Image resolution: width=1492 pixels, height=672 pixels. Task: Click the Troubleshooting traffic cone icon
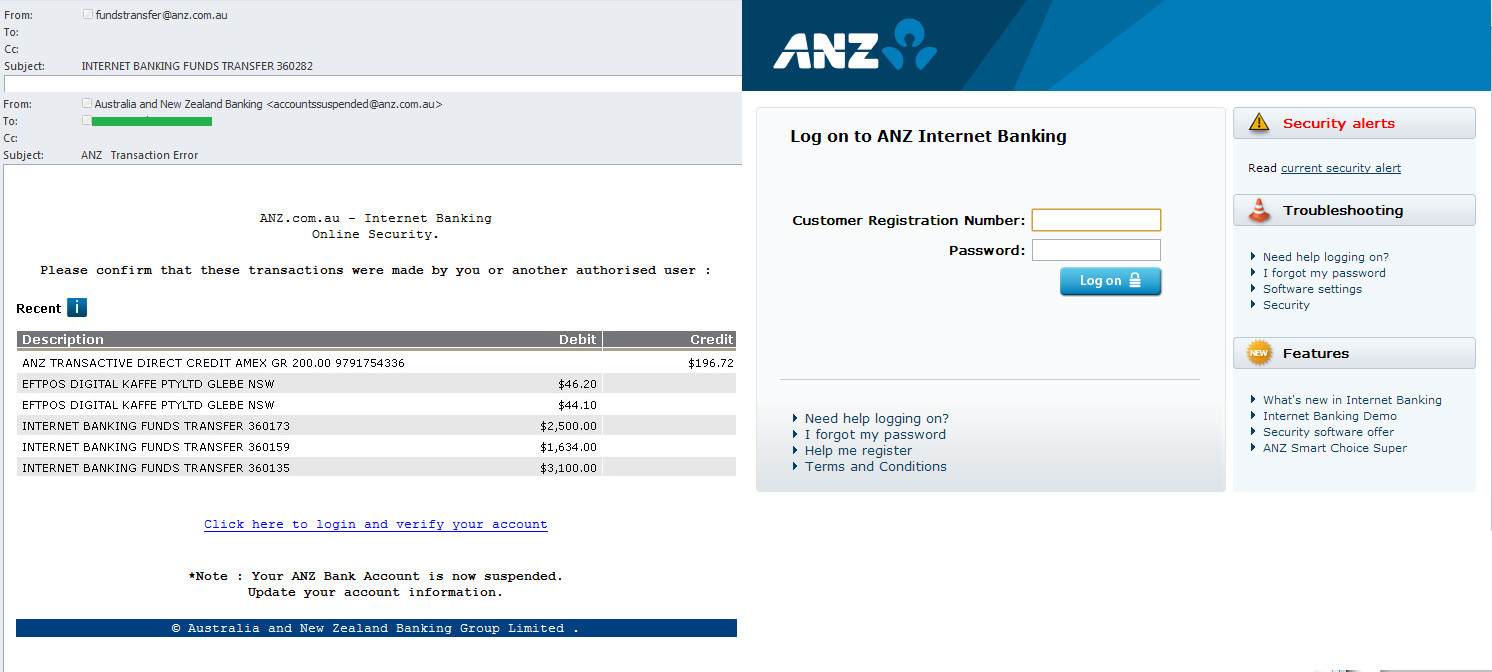pyautogui.click(x=1259, y=210)
